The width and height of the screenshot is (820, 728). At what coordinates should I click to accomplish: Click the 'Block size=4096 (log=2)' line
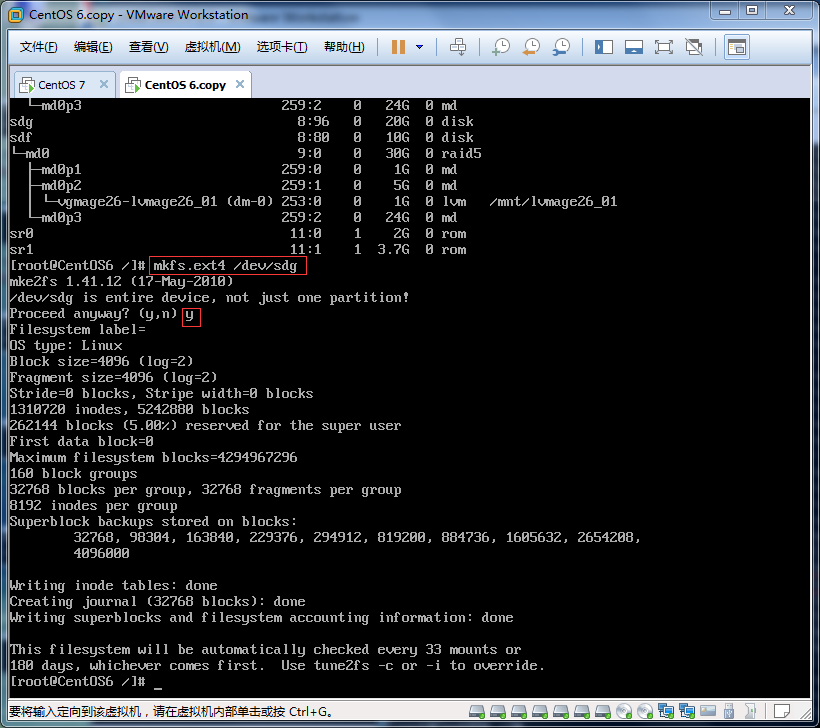101,361
